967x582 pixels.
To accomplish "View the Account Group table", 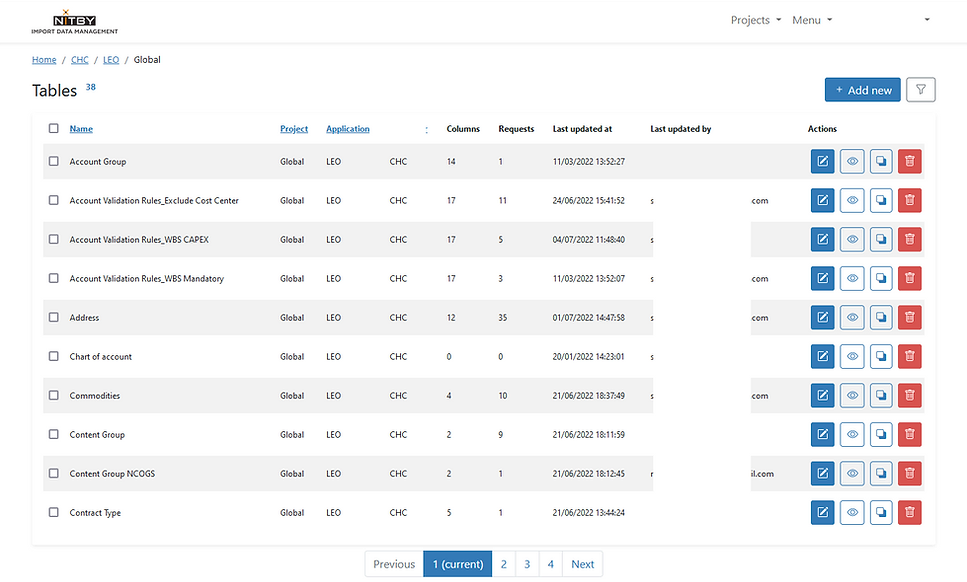I will click(x=852, y=162).
